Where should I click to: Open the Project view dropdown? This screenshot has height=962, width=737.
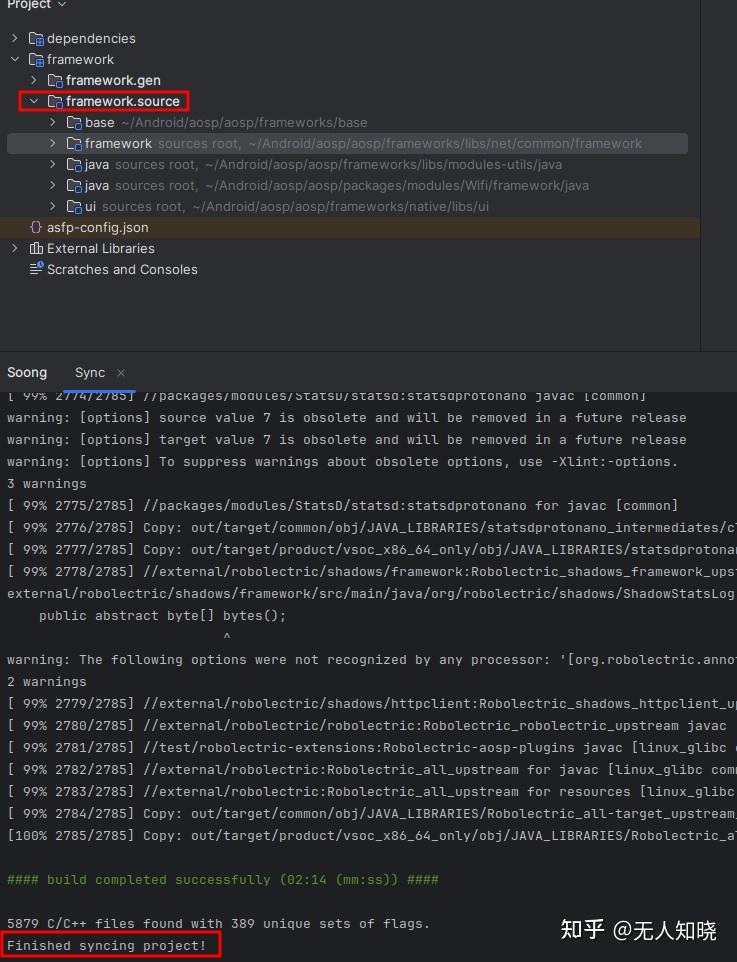coord(60,6)
